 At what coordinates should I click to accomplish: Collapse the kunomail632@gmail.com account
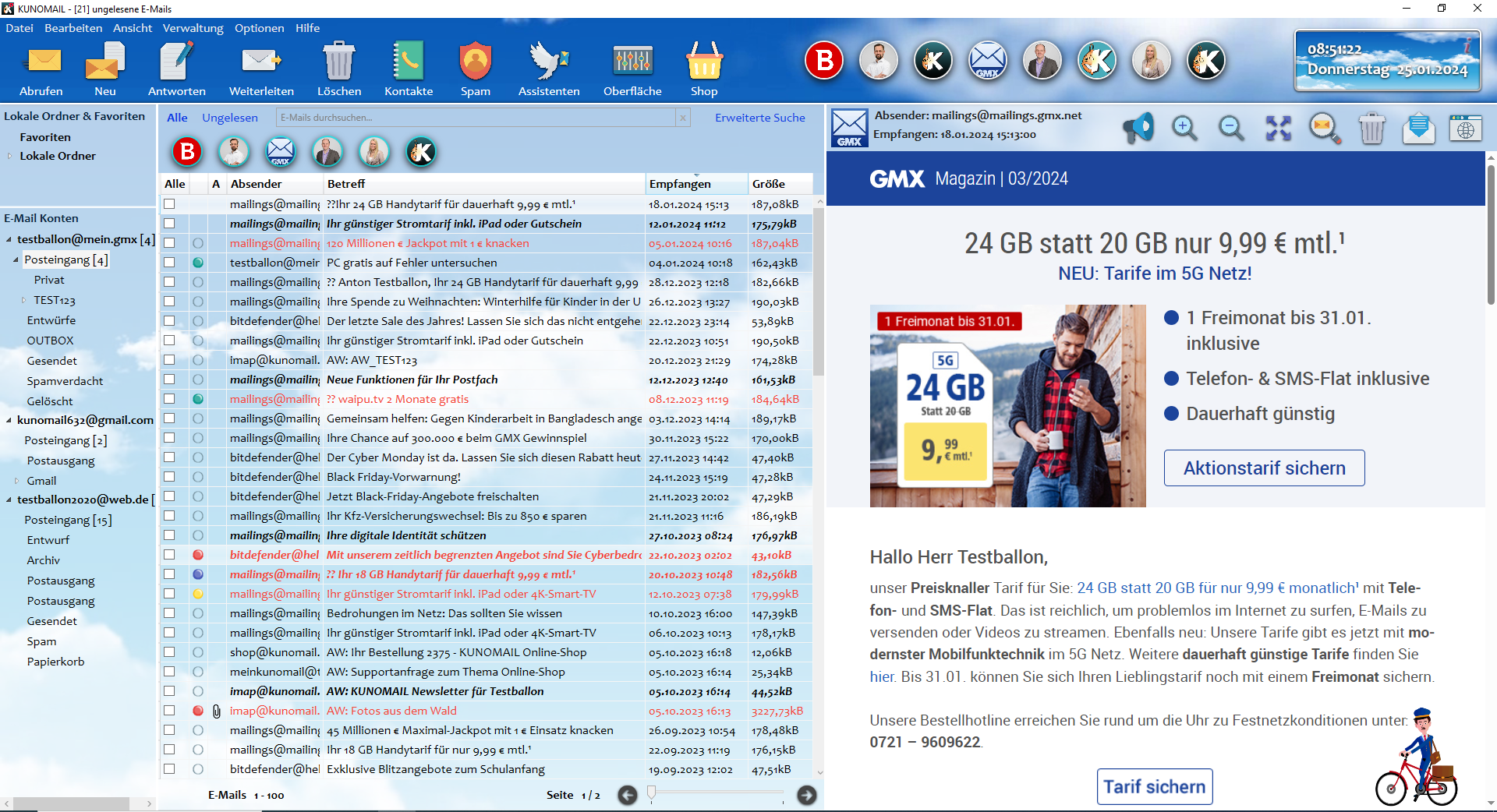(x=9, y=420)
